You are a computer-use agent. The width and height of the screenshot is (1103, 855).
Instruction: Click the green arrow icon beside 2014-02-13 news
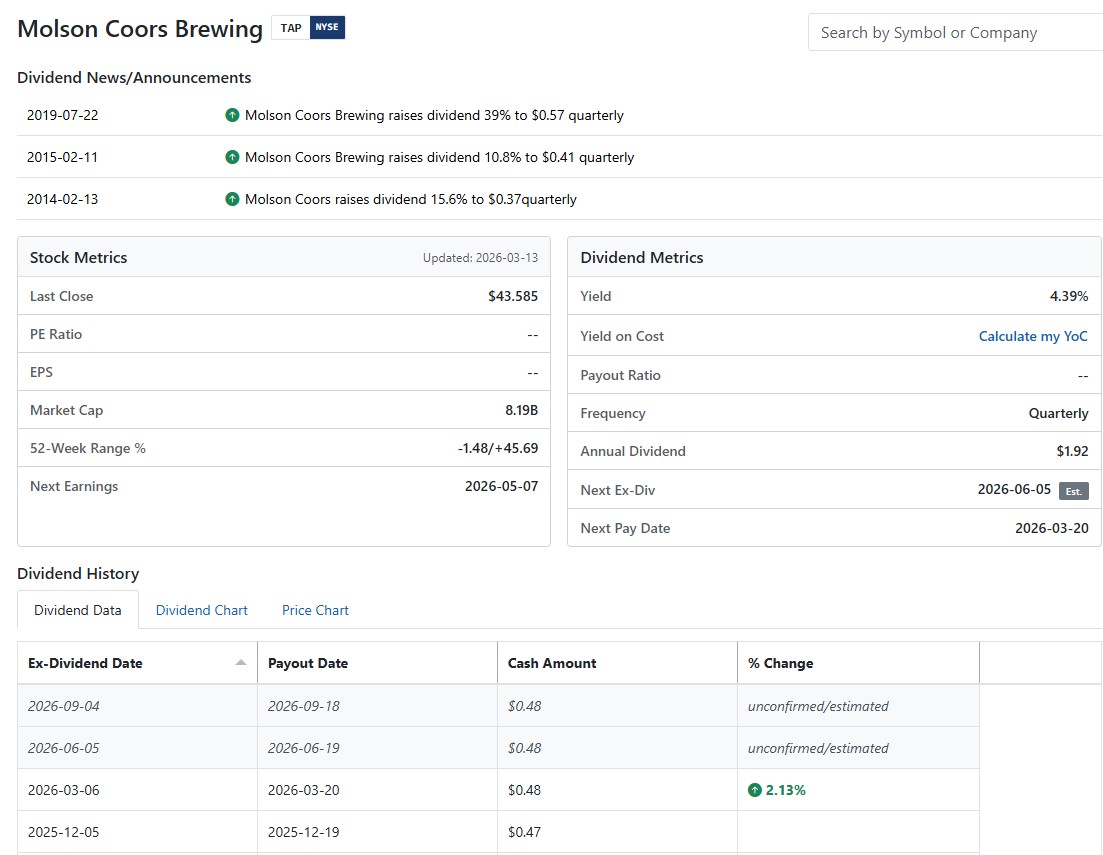(x=233, y=199)
